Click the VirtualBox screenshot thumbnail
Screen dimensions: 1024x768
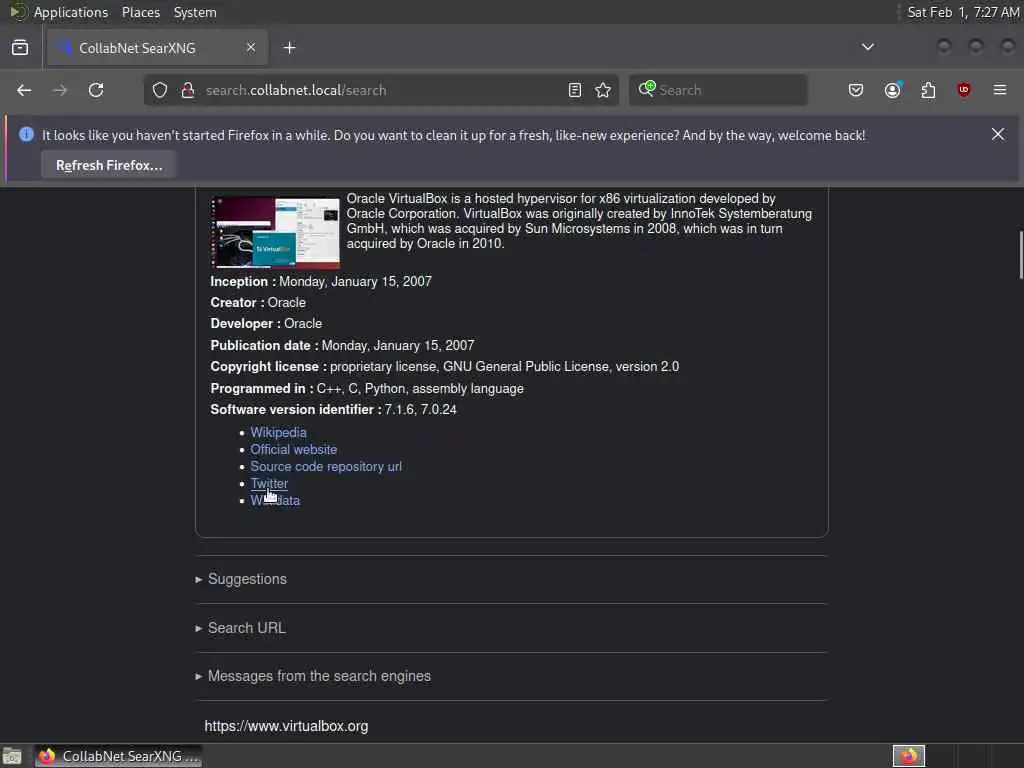tap(275, 232)
